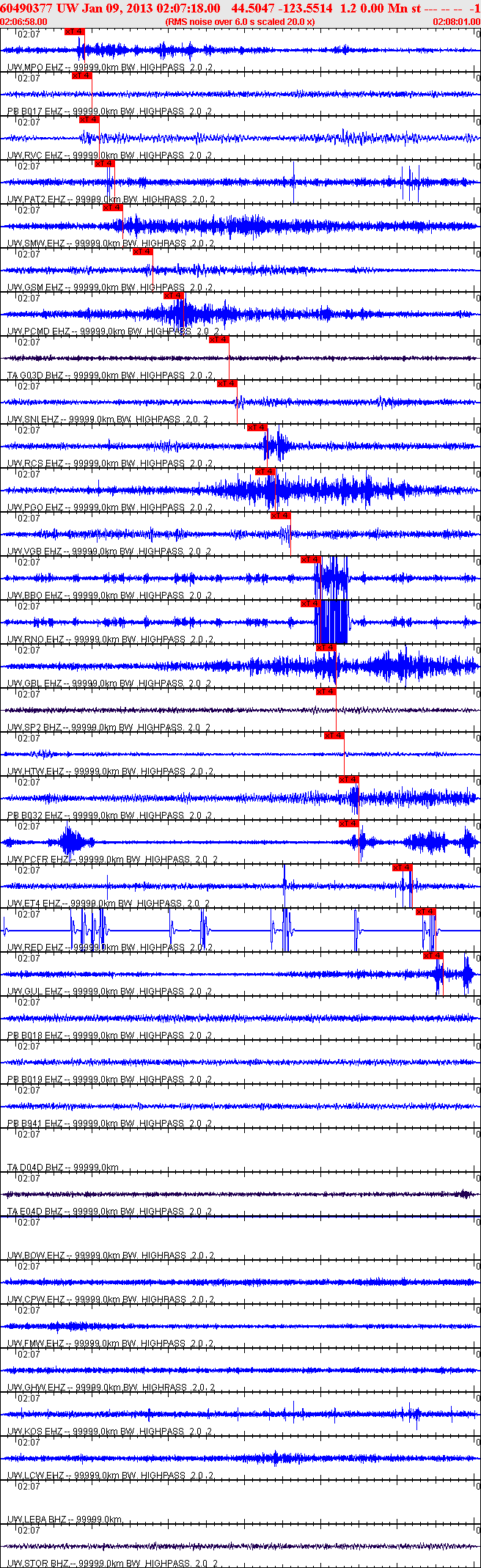This screenshot has width=481, height=1568.
Task: Select the red pick flag on UW.GUL trace
Action: pos(433,956)
